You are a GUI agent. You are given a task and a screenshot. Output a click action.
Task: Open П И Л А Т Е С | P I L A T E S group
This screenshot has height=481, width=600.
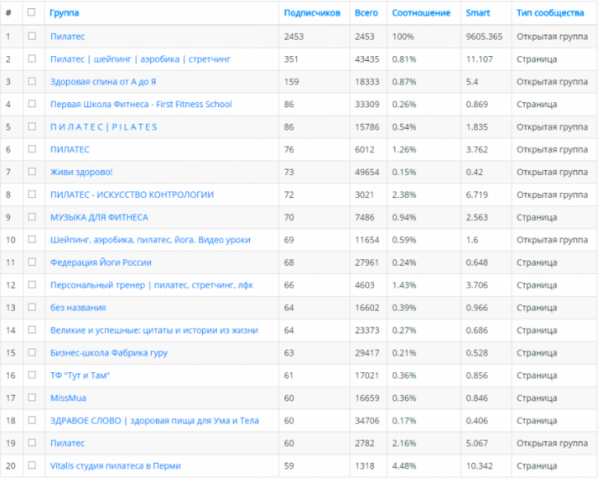[x=104, y=127]
